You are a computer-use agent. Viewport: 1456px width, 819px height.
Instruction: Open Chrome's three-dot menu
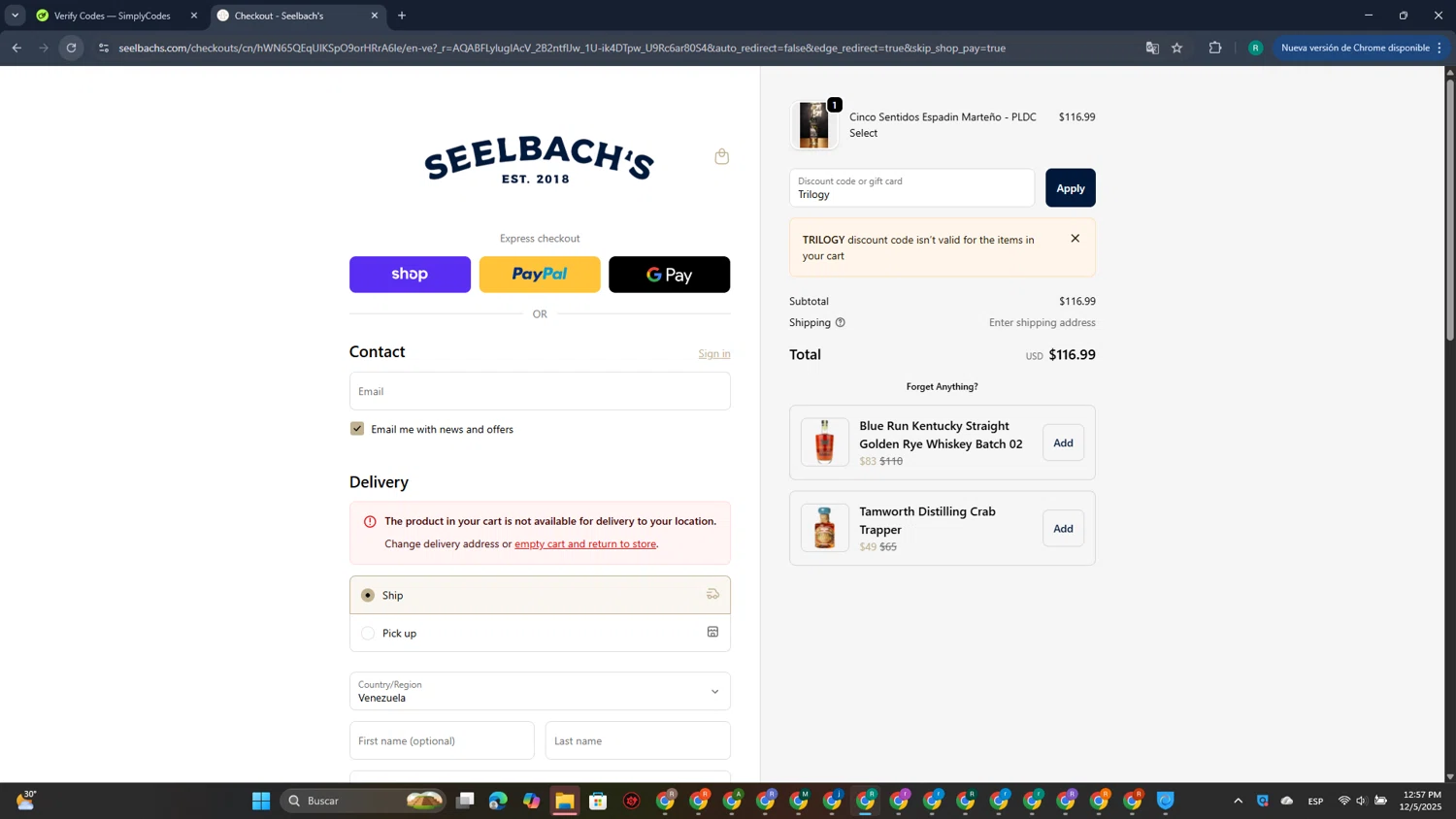click(1439, 48)
